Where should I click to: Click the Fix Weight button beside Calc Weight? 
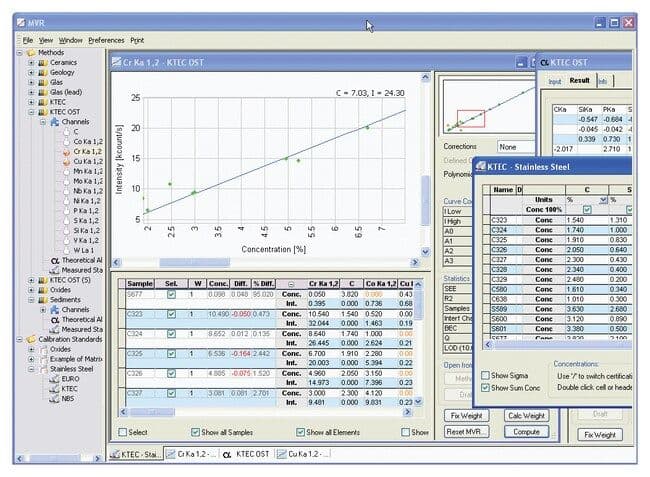point(466,416)
